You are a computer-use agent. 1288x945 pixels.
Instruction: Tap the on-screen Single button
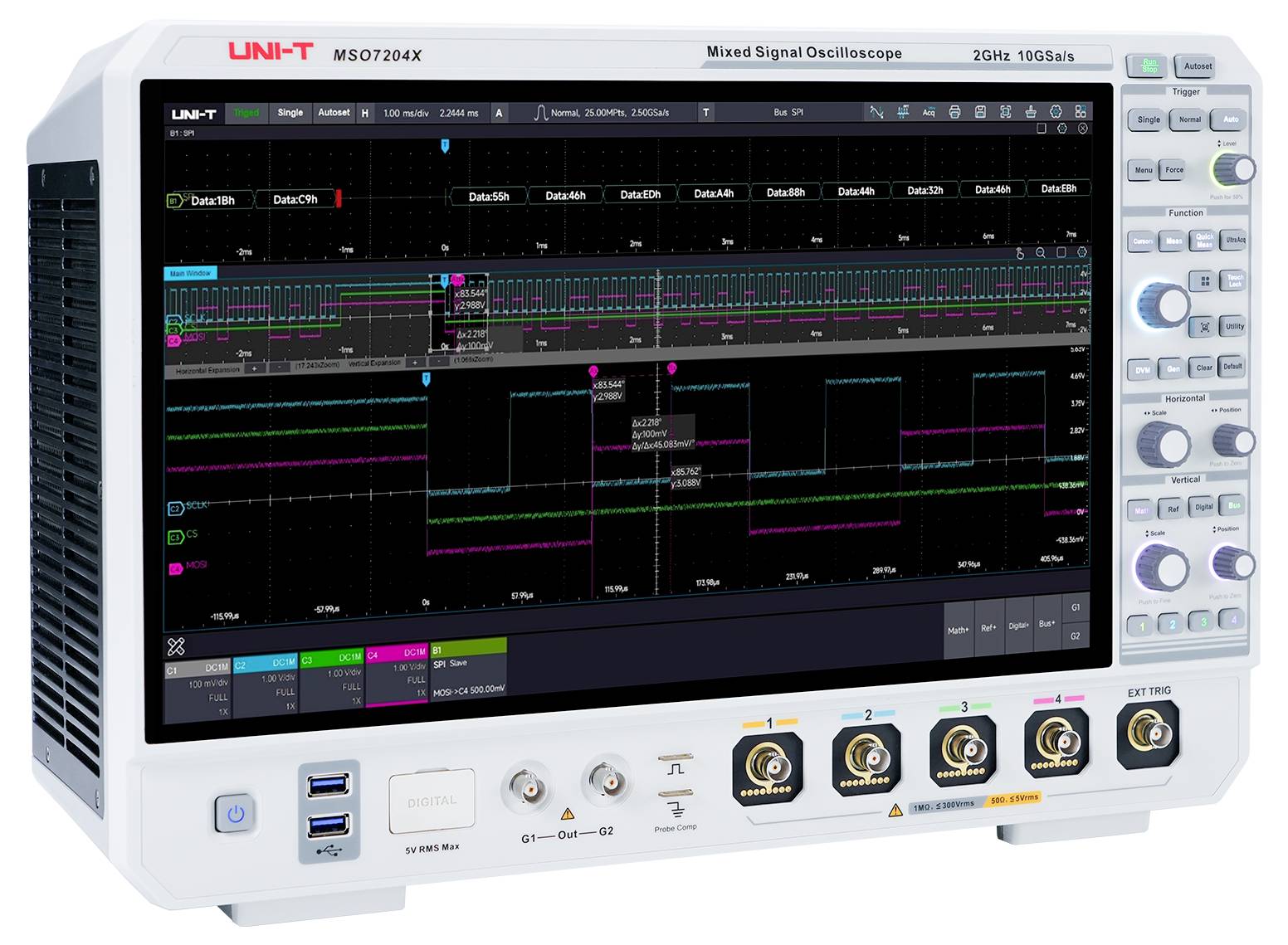[x=290, y=113]
